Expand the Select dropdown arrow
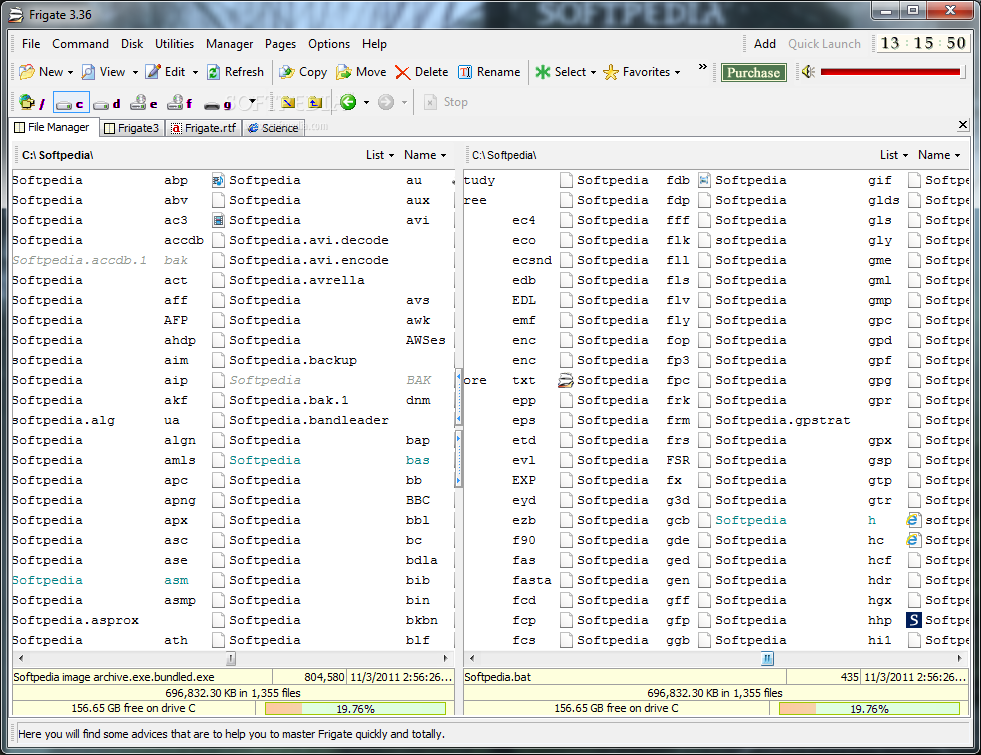The image size is (981, 755). click(x=593, y=73)
